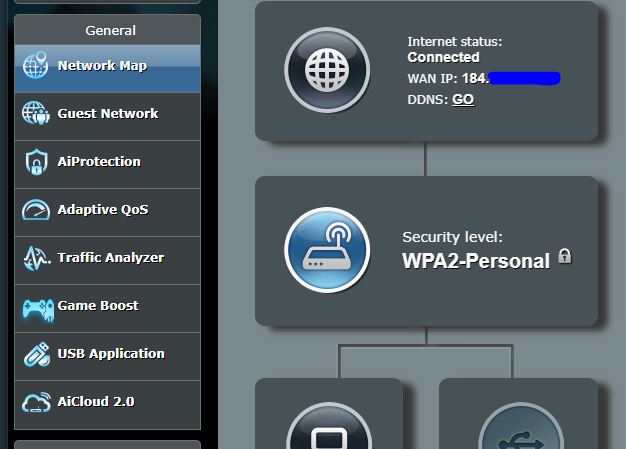The image size is (626, 449).
Task: Follow the DDNS GO link
Action: point(463,99)
